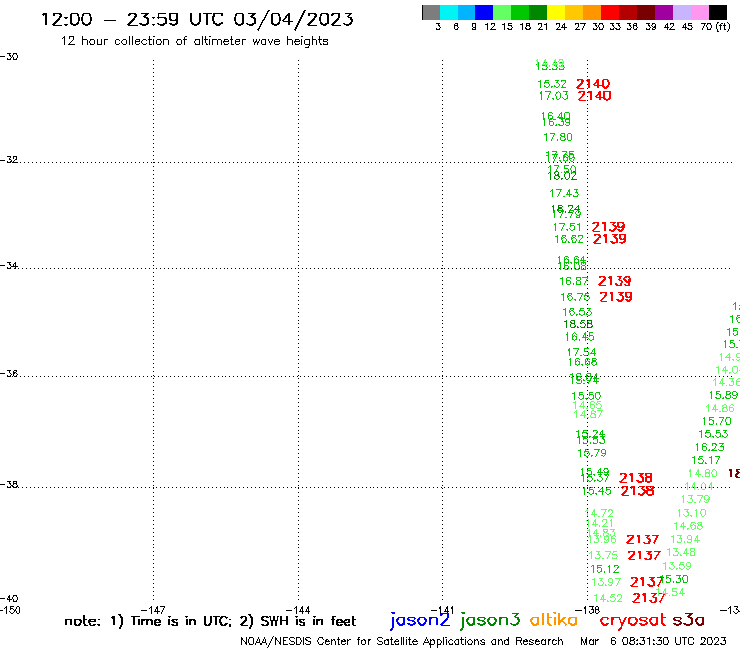
Task: Click the dark blue legend swatch
Action: tap(484, 12)
